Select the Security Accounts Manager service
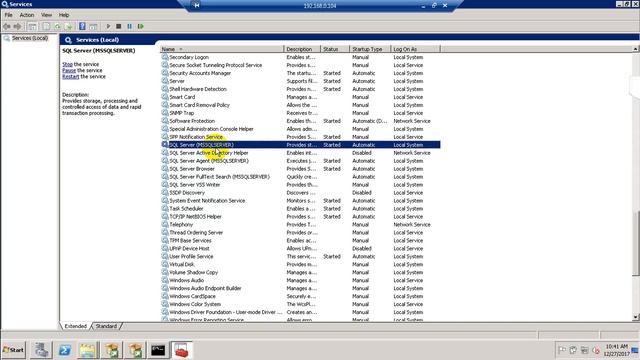This screenshot has height=360, width=640. click(x=200, y=73)
